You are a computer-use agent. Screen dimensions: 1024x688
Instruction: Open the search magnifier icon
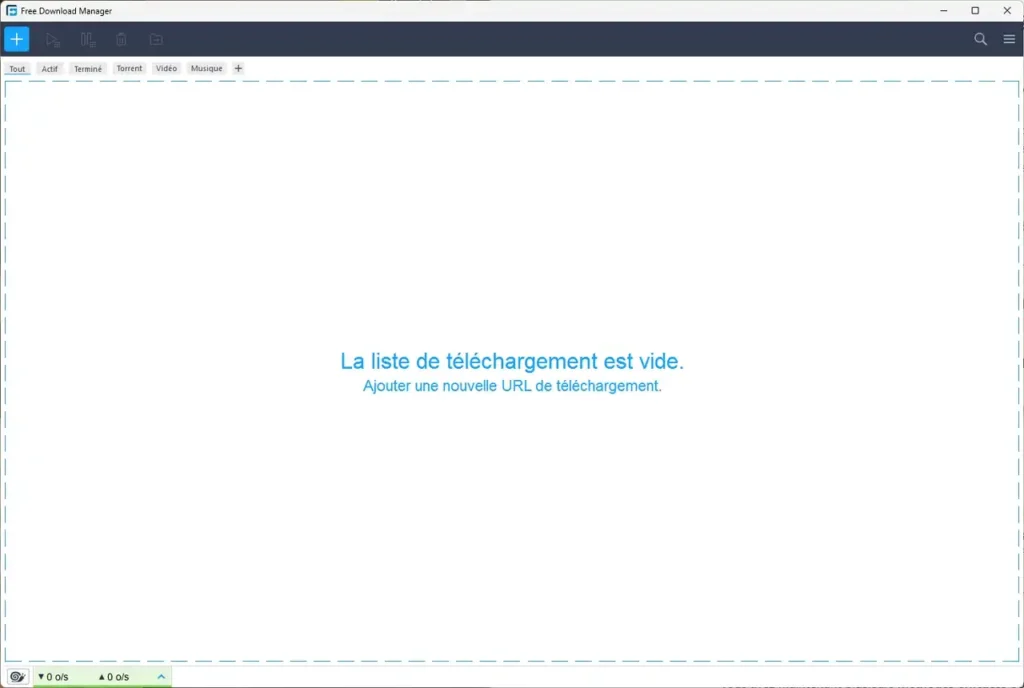click(980, 39)
